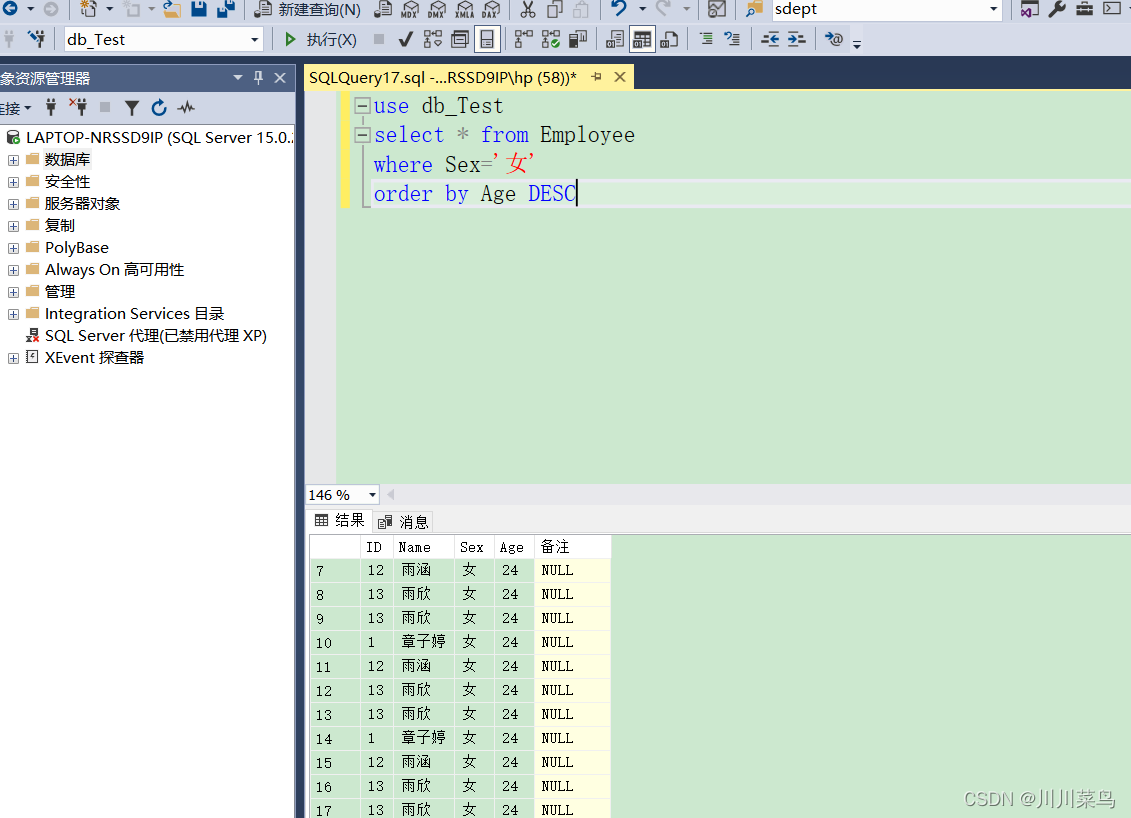This screenshot has width=1131, height=818.
Task: Expand the PolyBase tree node
Action: point(13,248)
